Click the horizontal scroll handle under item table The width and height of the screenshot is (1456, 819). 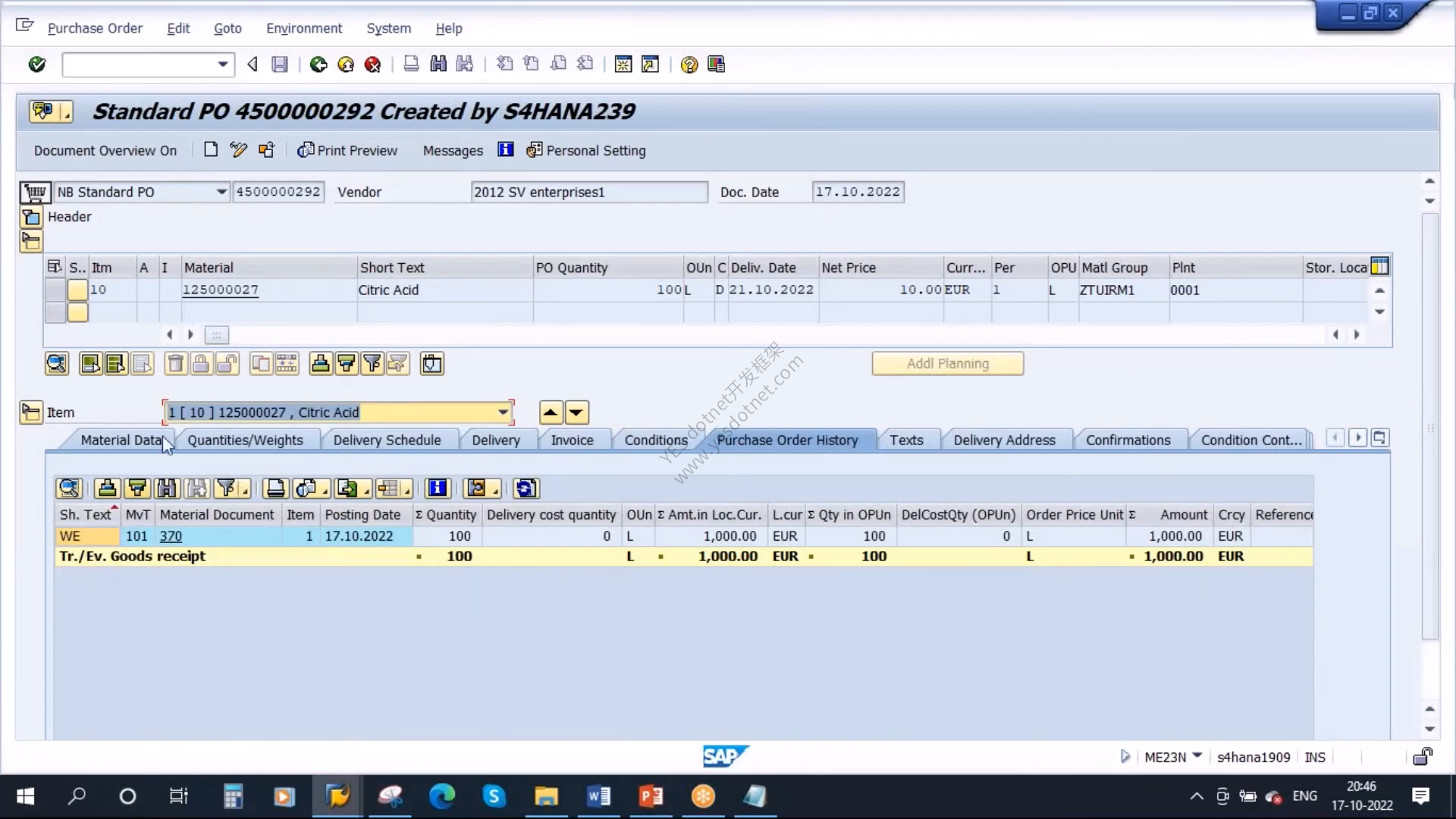coord(216,335)
